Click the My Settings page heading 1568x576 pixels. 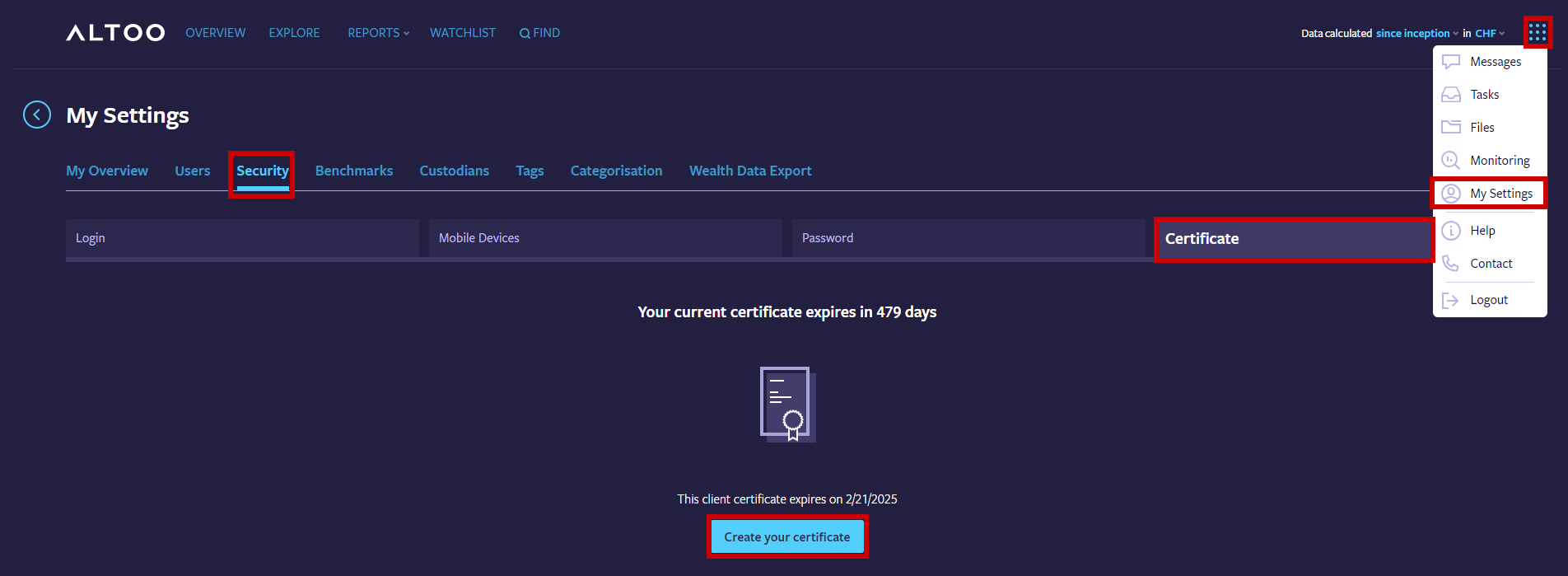tap(128, 115)
